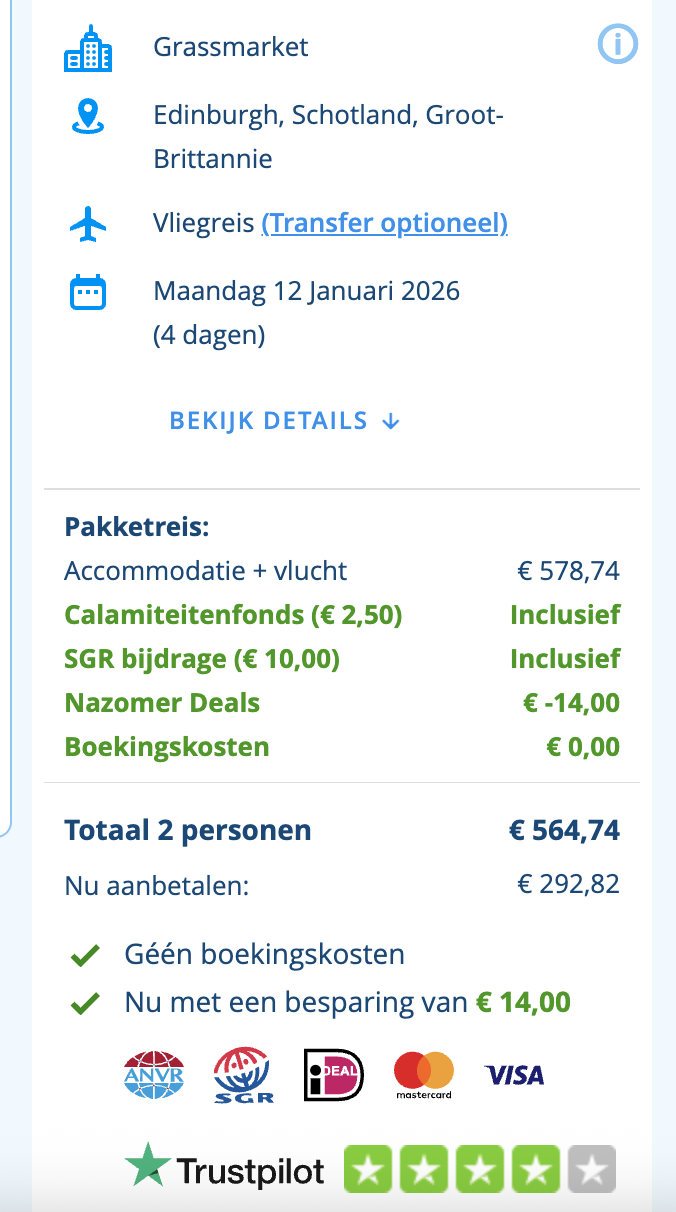Click the airplane icon

click(x=88, y=223)
